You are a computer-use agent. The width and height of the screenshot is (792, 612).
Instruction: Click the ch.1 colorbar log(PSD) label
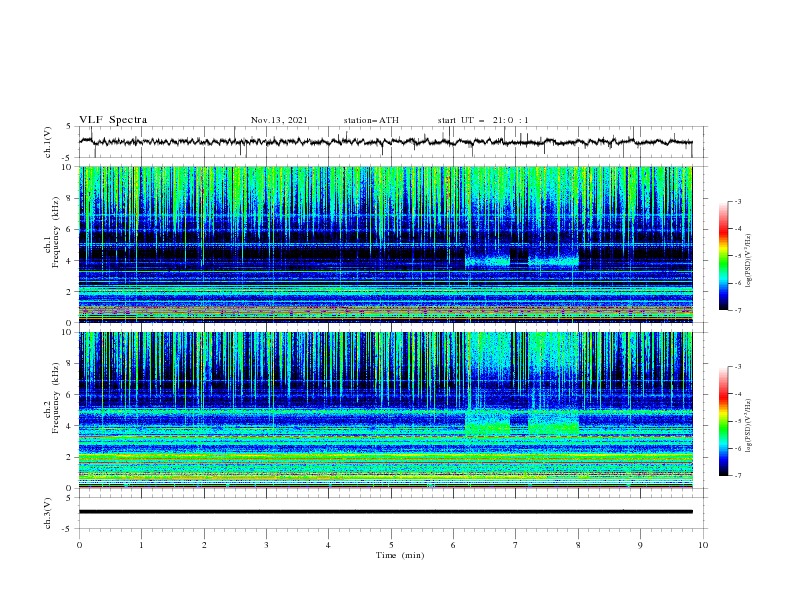[748, 261]
